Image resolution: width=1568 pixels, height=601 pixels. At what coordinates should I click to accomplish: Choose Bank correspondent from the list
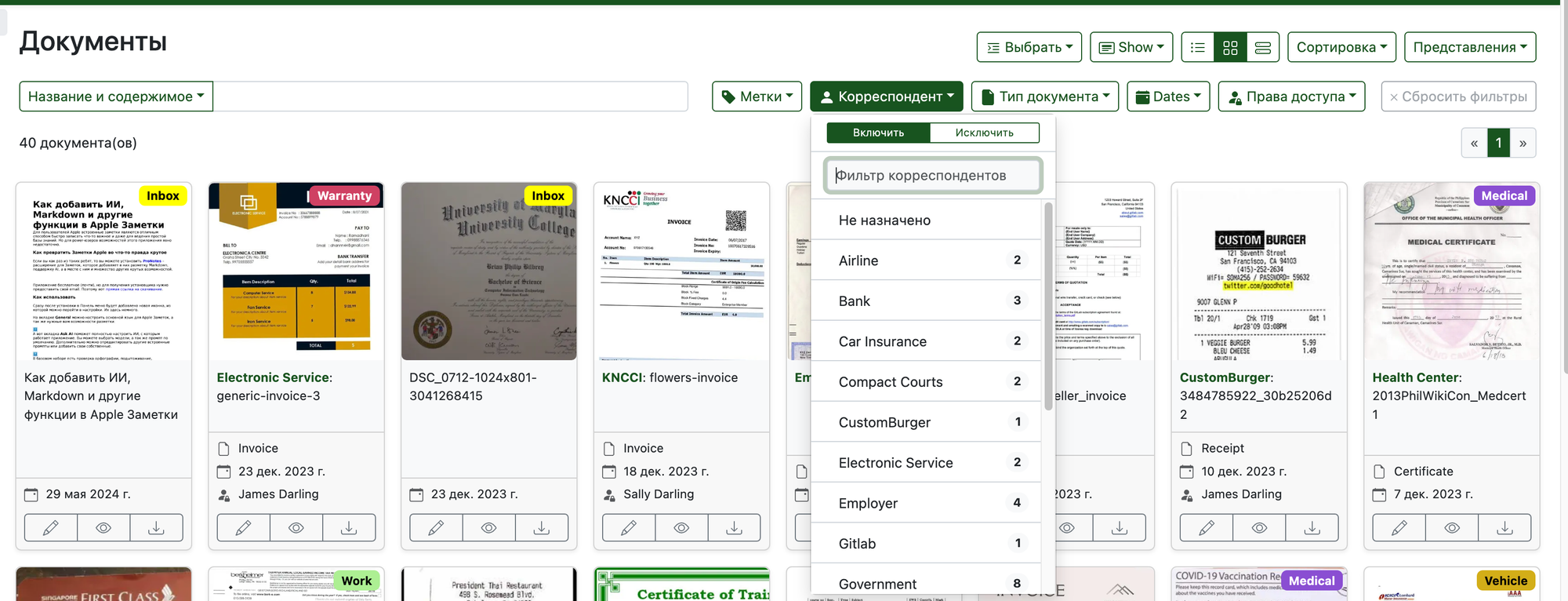pyautogui.click(x=926, y=301)
